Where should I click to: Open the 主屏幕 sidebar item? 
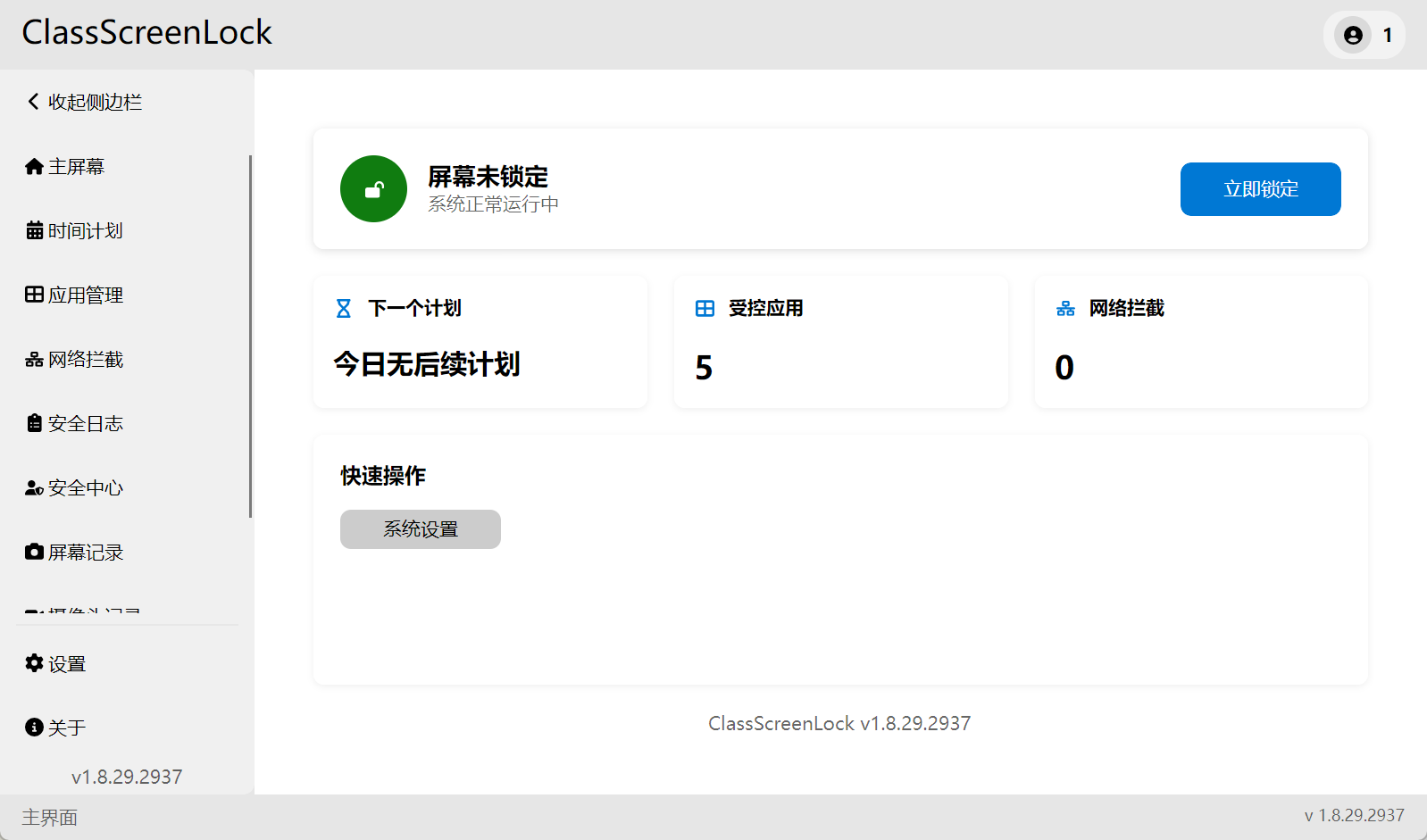point(77,166)
